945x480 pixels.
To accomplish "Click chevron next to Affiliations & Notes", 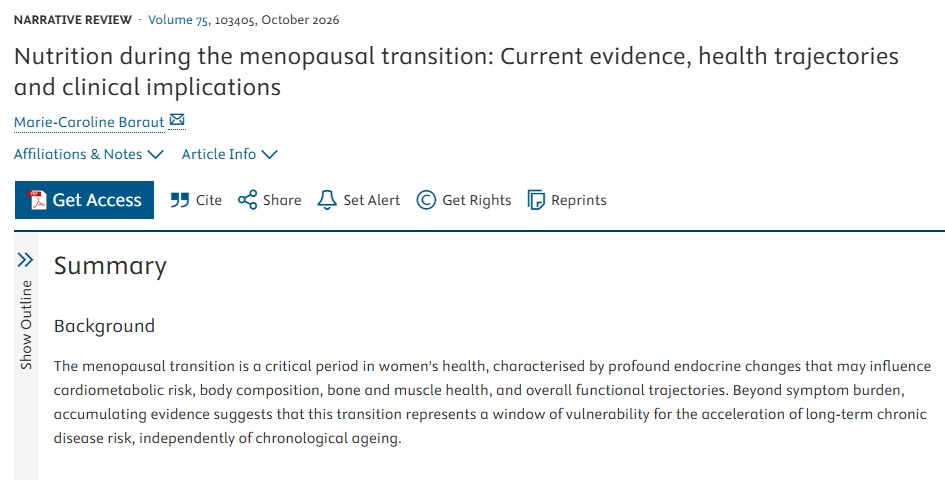I will pos(155,155).
